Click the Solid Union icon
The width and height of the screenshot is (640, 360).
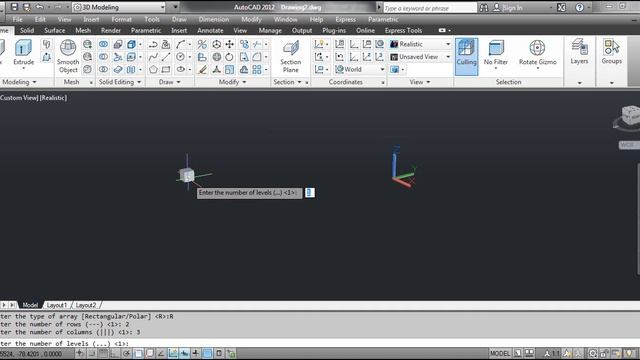coord(104,44)
